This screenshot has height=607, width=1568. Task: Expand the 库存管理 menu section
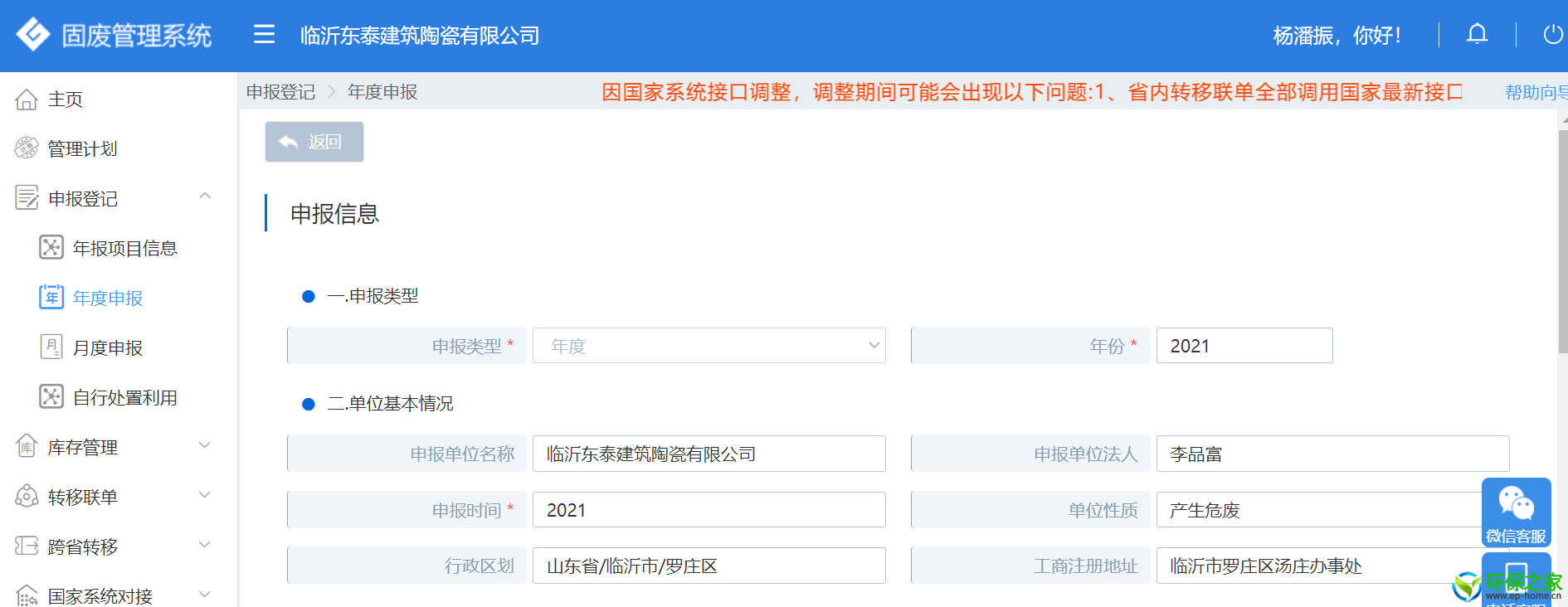pos(205,446)
